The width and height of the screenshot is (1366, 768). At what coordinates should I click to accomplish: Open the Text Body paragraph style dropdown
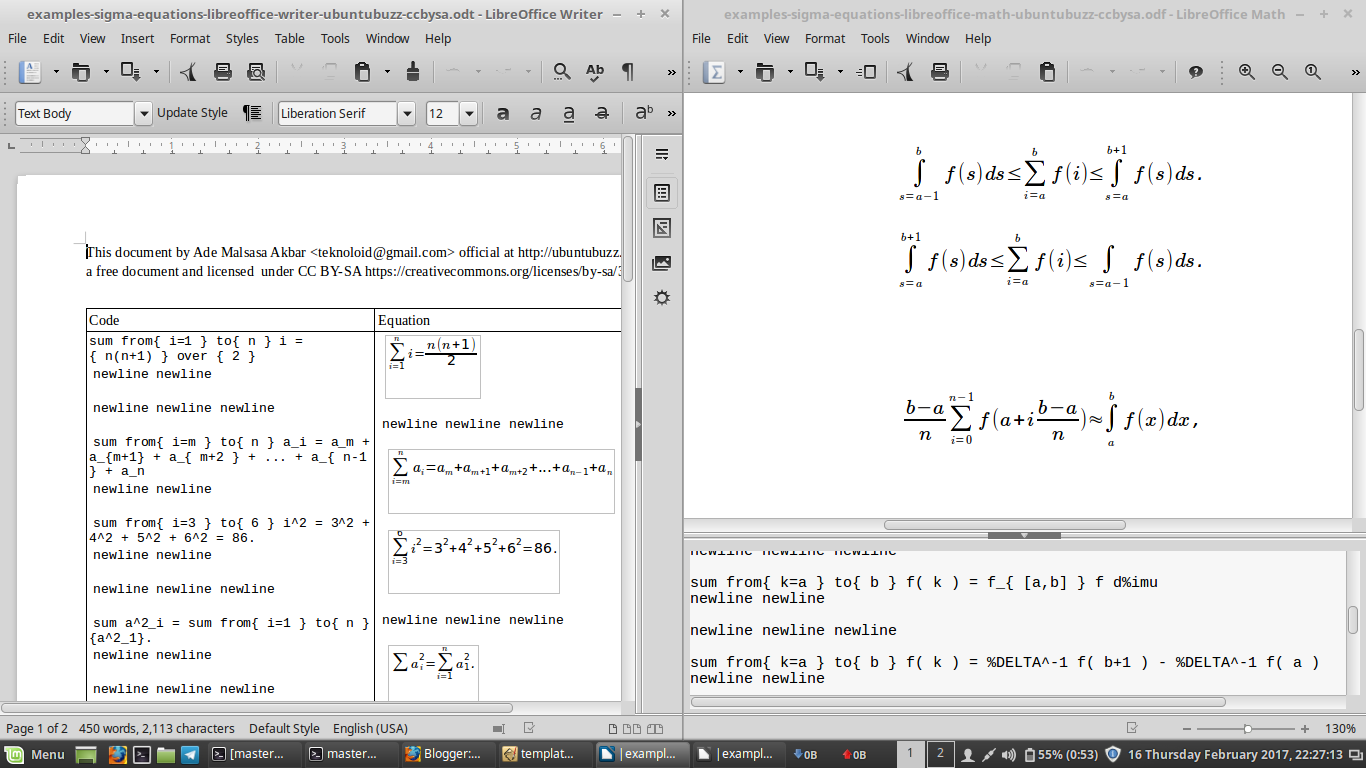coord(145,112)
